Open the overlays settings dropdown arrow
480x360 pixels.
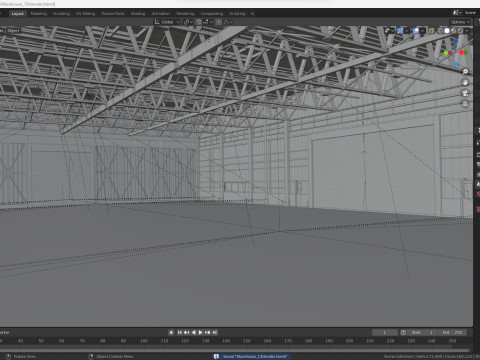click(x=422, y=31)
